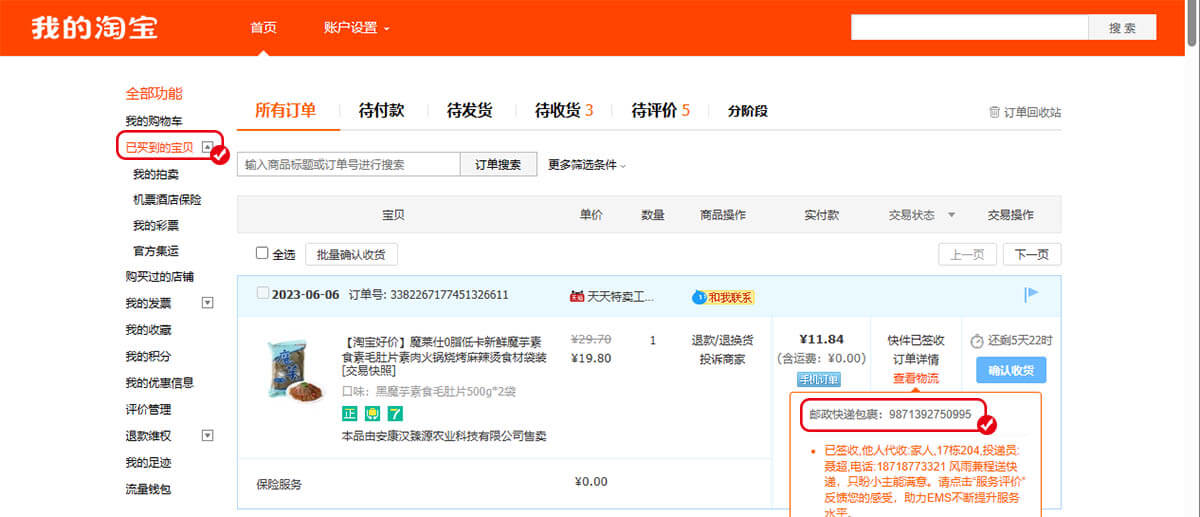Open 流量钱包 in the sidebar

pyautogui.click(x=148, y=489)
